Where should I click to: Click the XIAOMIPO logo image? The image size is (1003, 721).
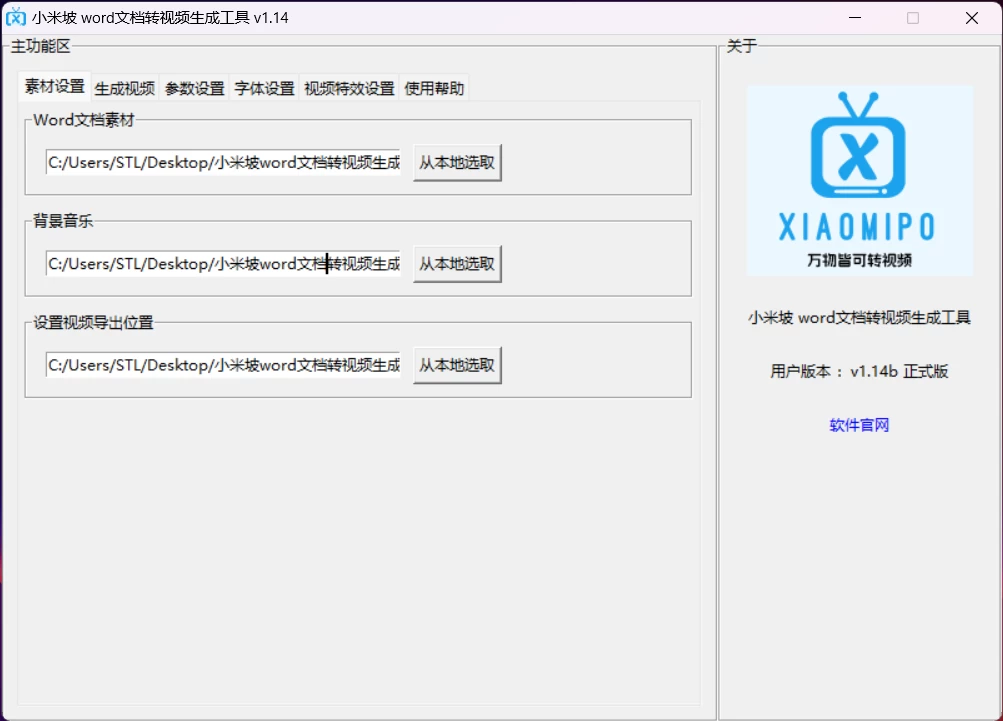point(859,180)
